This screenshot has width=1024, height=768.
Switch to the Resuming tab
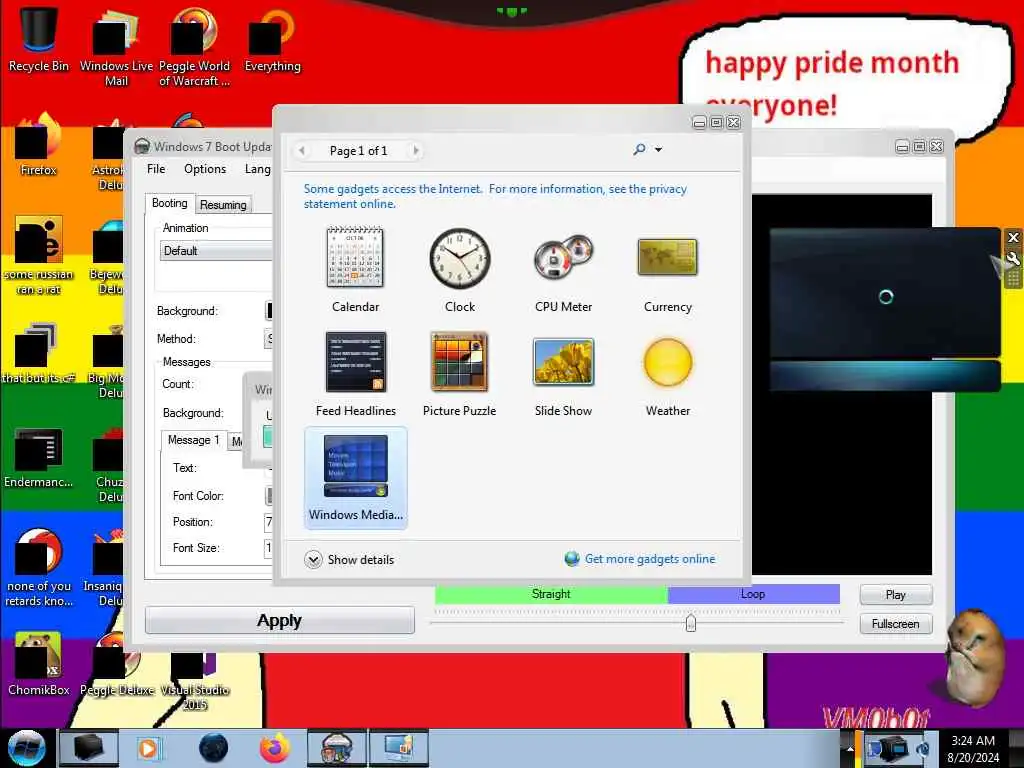click(223, 205)
